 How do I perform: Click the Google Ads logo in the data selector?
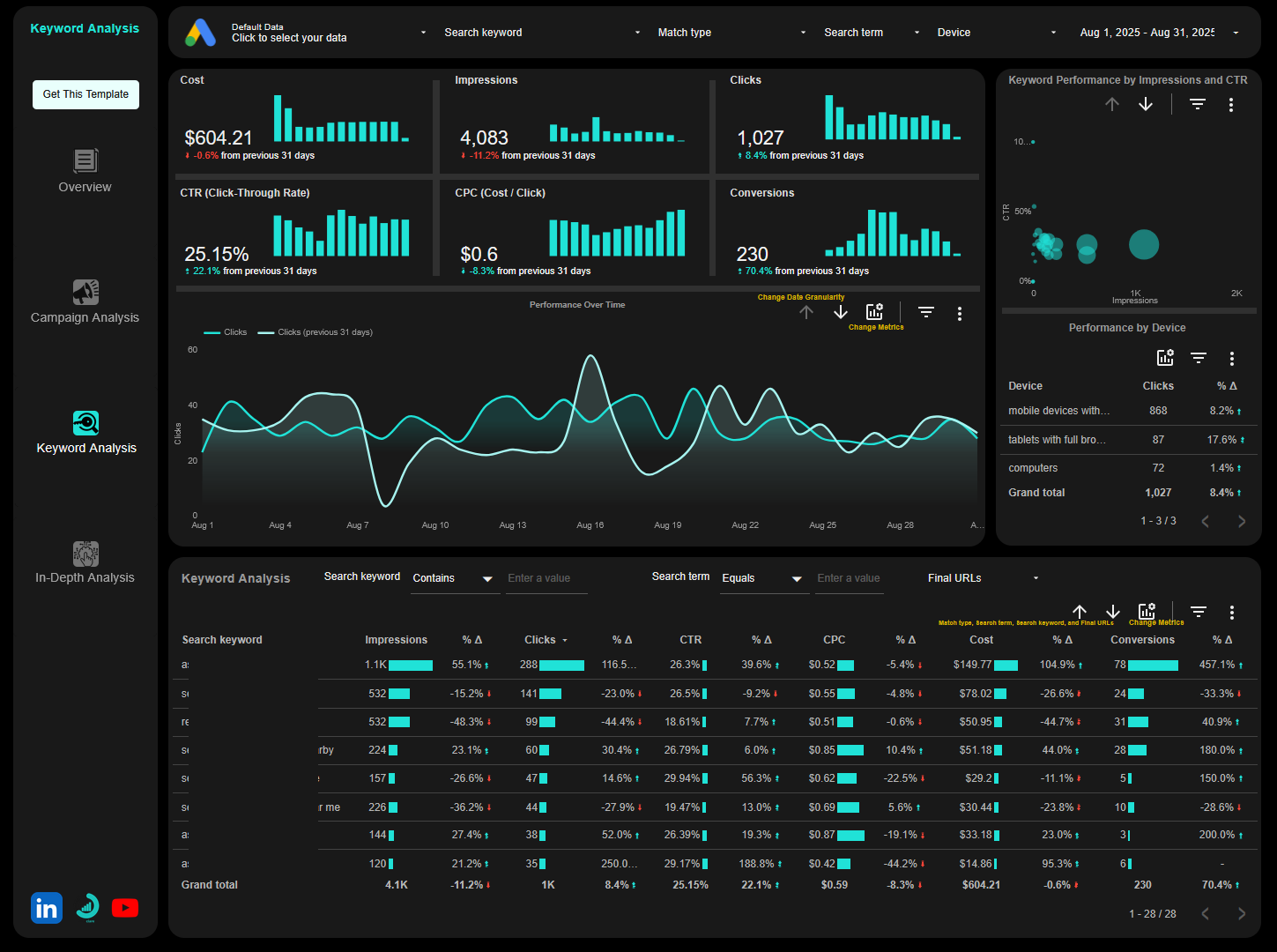(200, 32)
